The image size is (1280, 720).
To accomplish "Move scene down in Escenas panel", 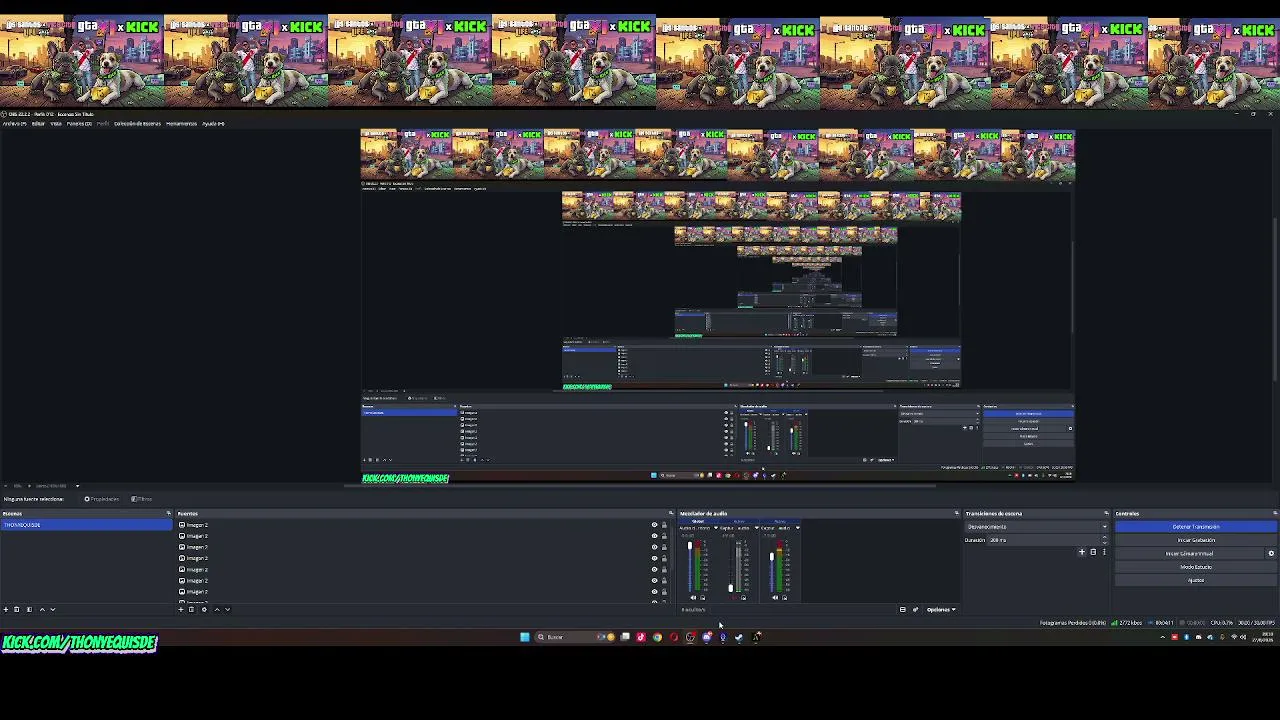I will click(52, 609).
